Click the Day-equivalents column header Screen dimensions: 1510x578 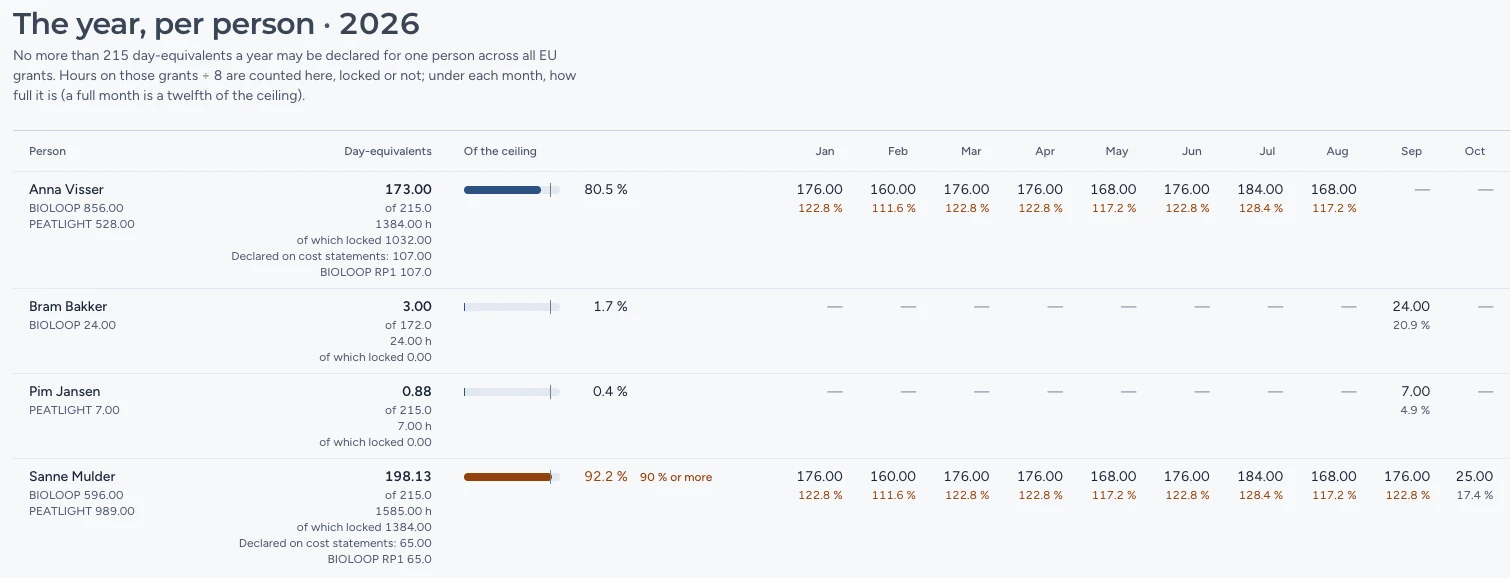point(388,151)
